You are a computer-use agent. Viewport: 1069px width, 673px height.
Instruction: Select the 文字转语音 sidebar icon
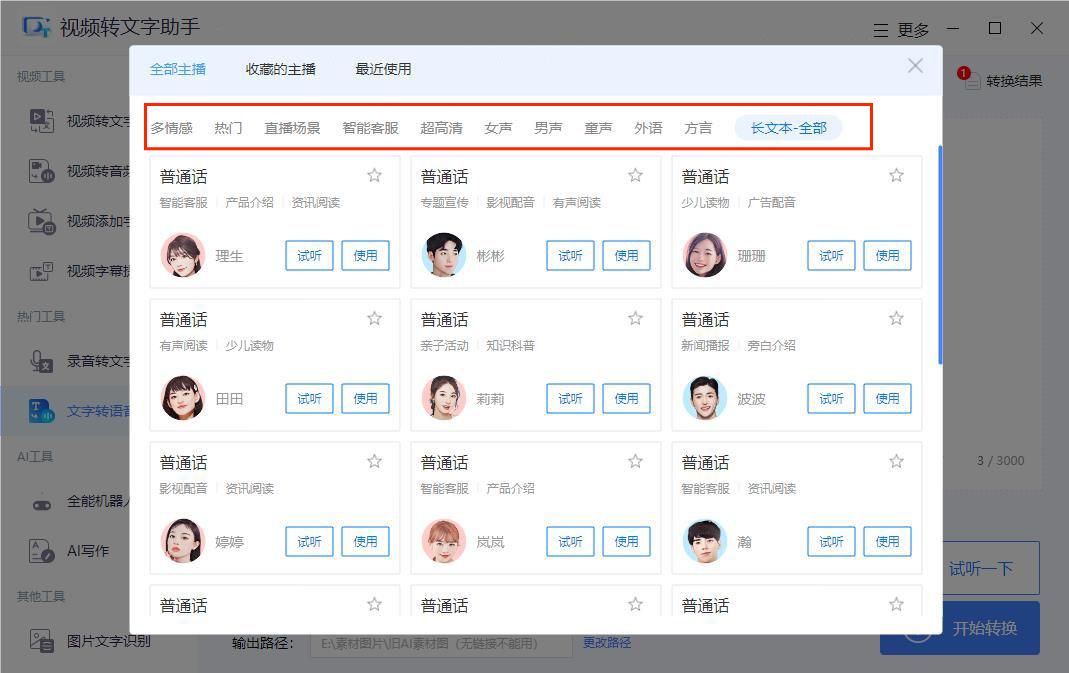42,411
